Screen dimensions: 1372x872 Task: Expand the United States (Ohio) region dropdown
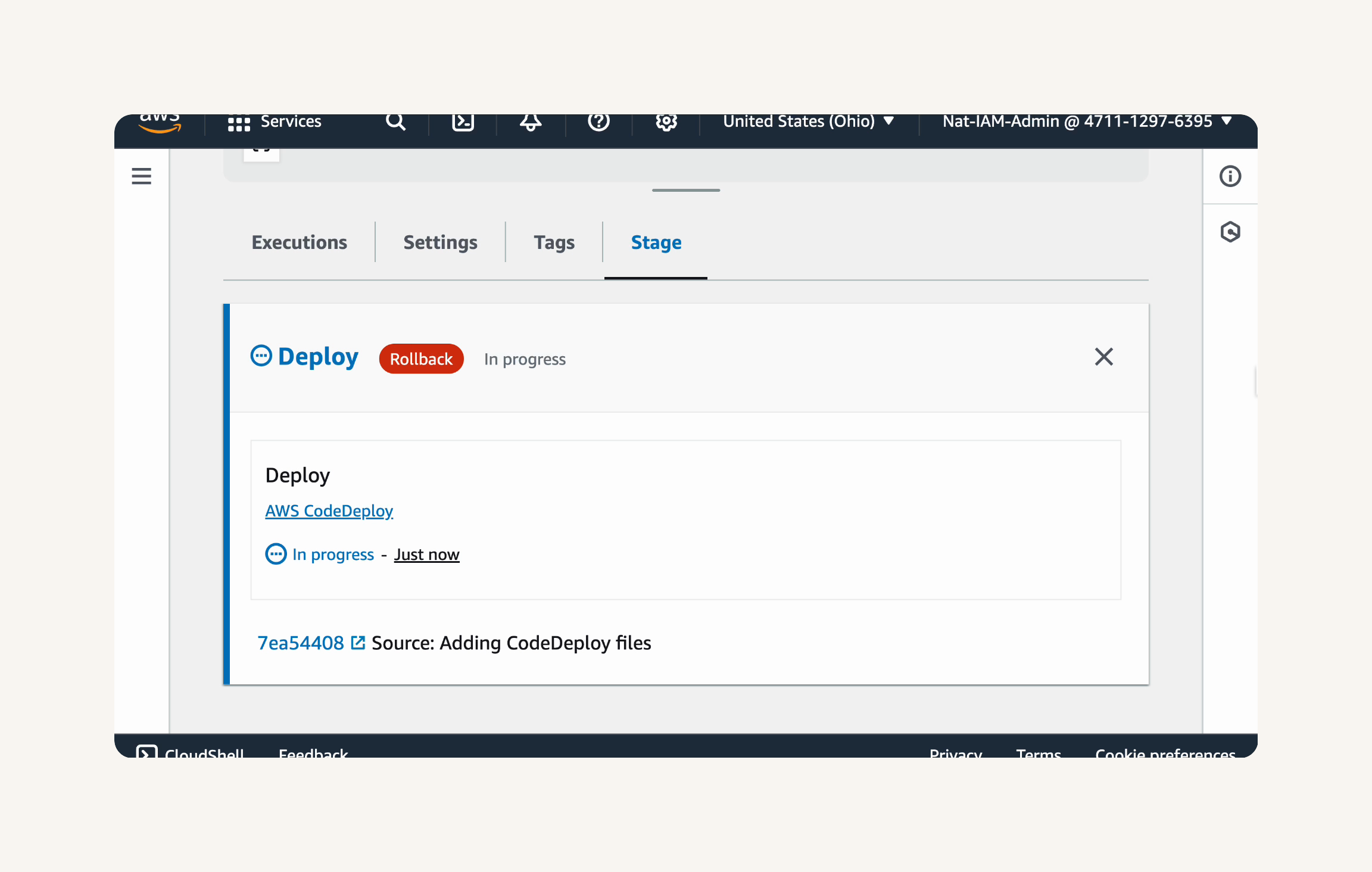[809, 122]
